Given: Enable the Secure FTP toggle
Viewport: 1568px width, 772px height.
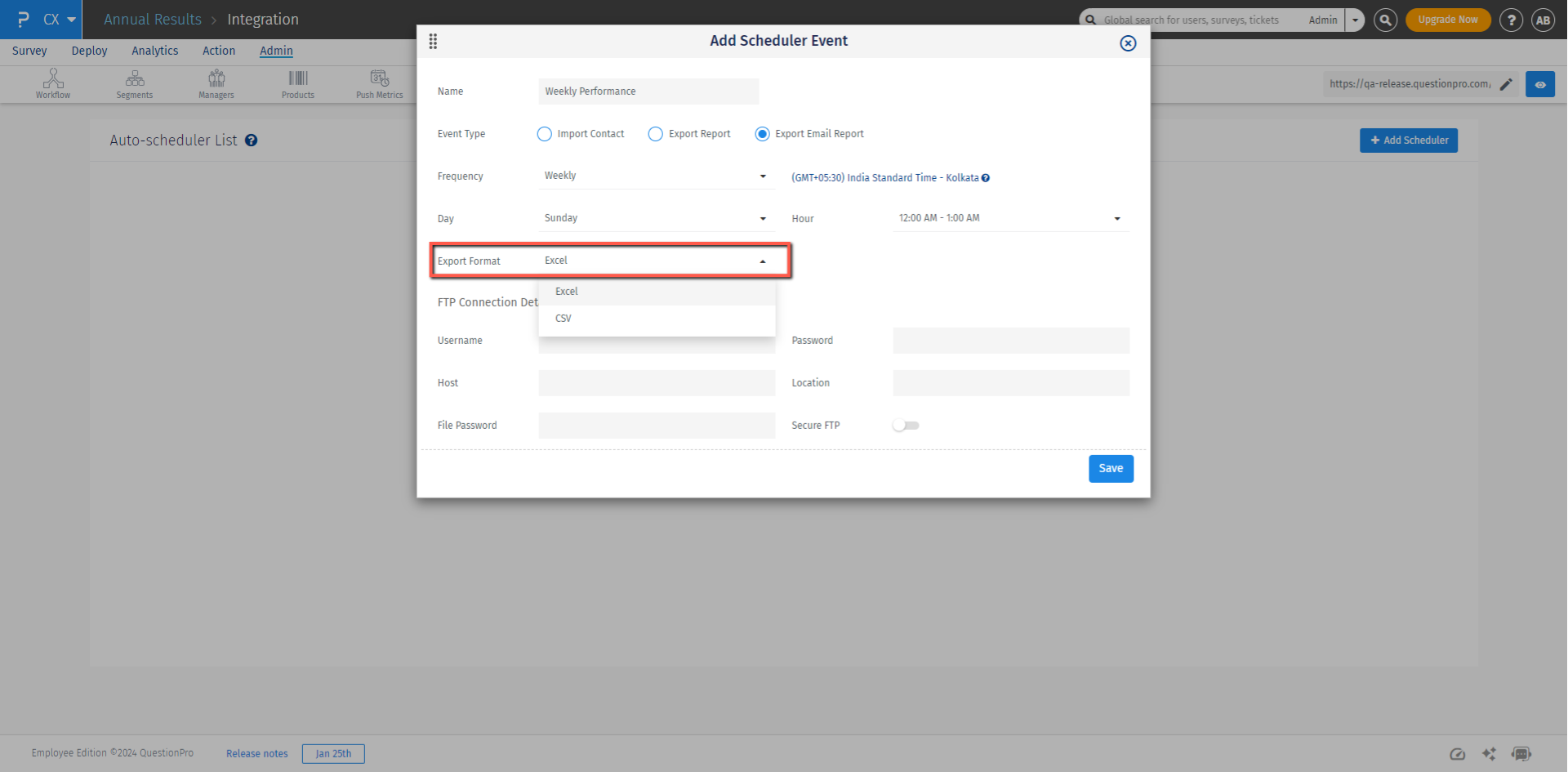Looking at the screenshot, I should pos(906,425).
